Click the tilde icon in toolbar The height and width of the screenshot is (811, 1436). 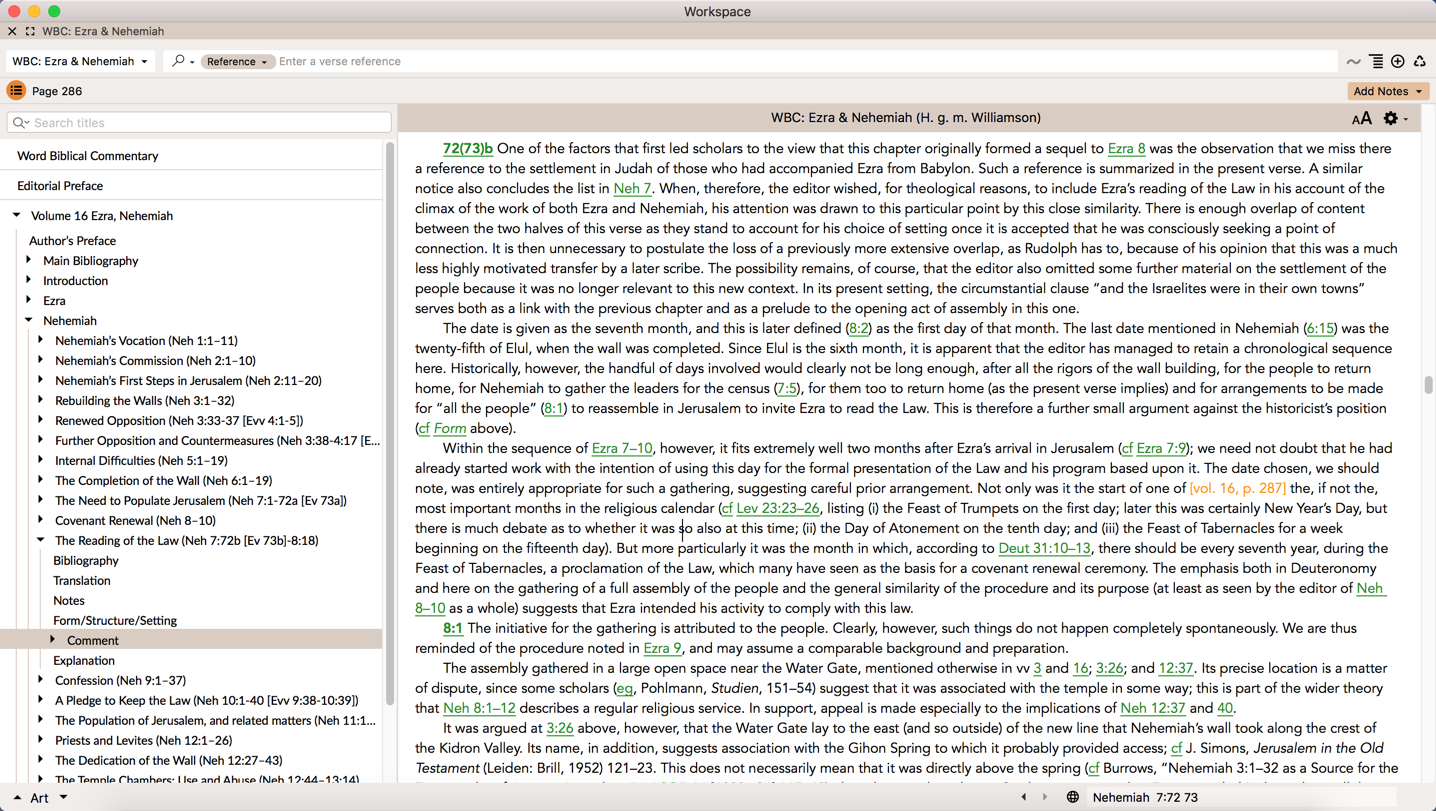click(x=1353, y=62)
